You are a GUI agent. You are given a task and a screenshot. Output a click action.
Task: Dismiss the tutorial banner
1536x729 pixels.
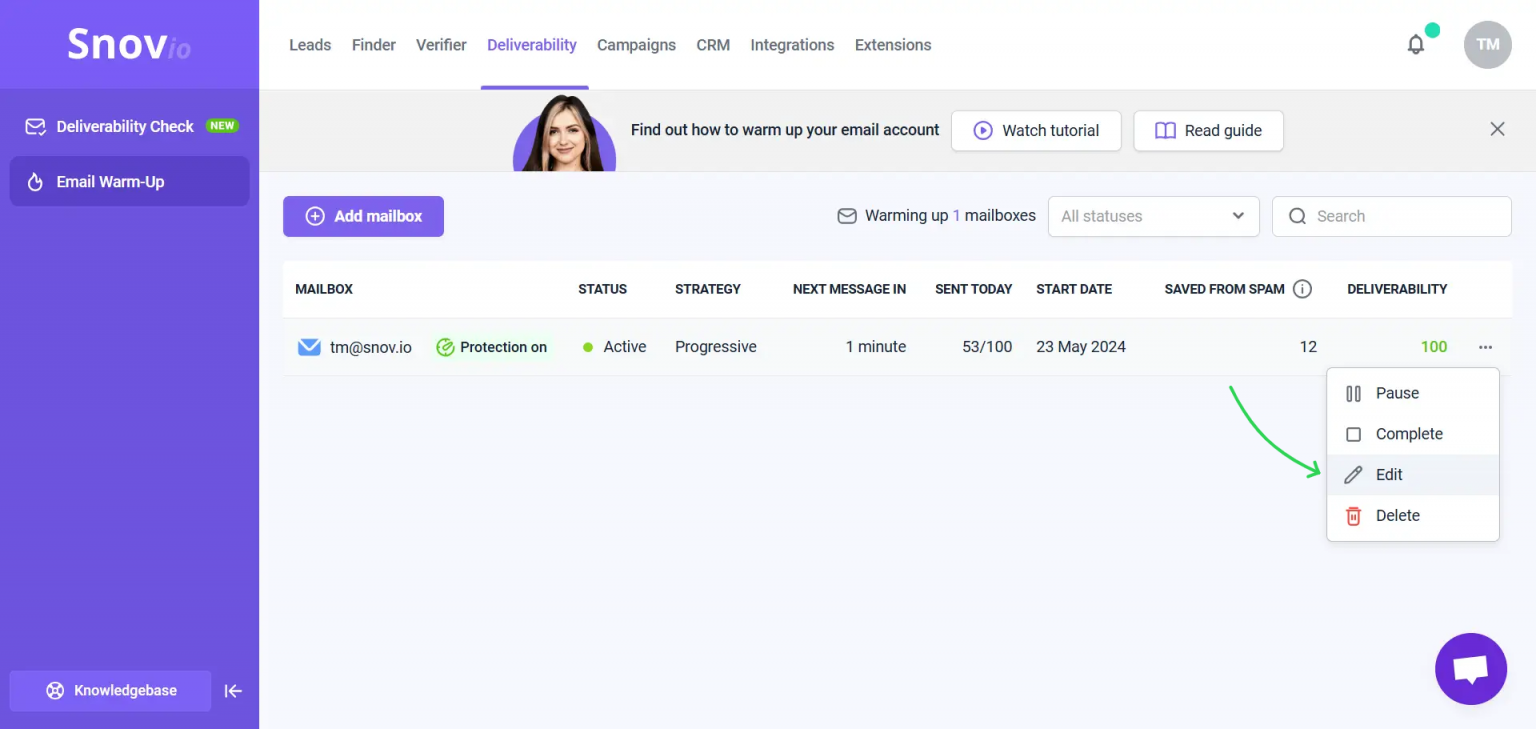[x=1497, y=129]
